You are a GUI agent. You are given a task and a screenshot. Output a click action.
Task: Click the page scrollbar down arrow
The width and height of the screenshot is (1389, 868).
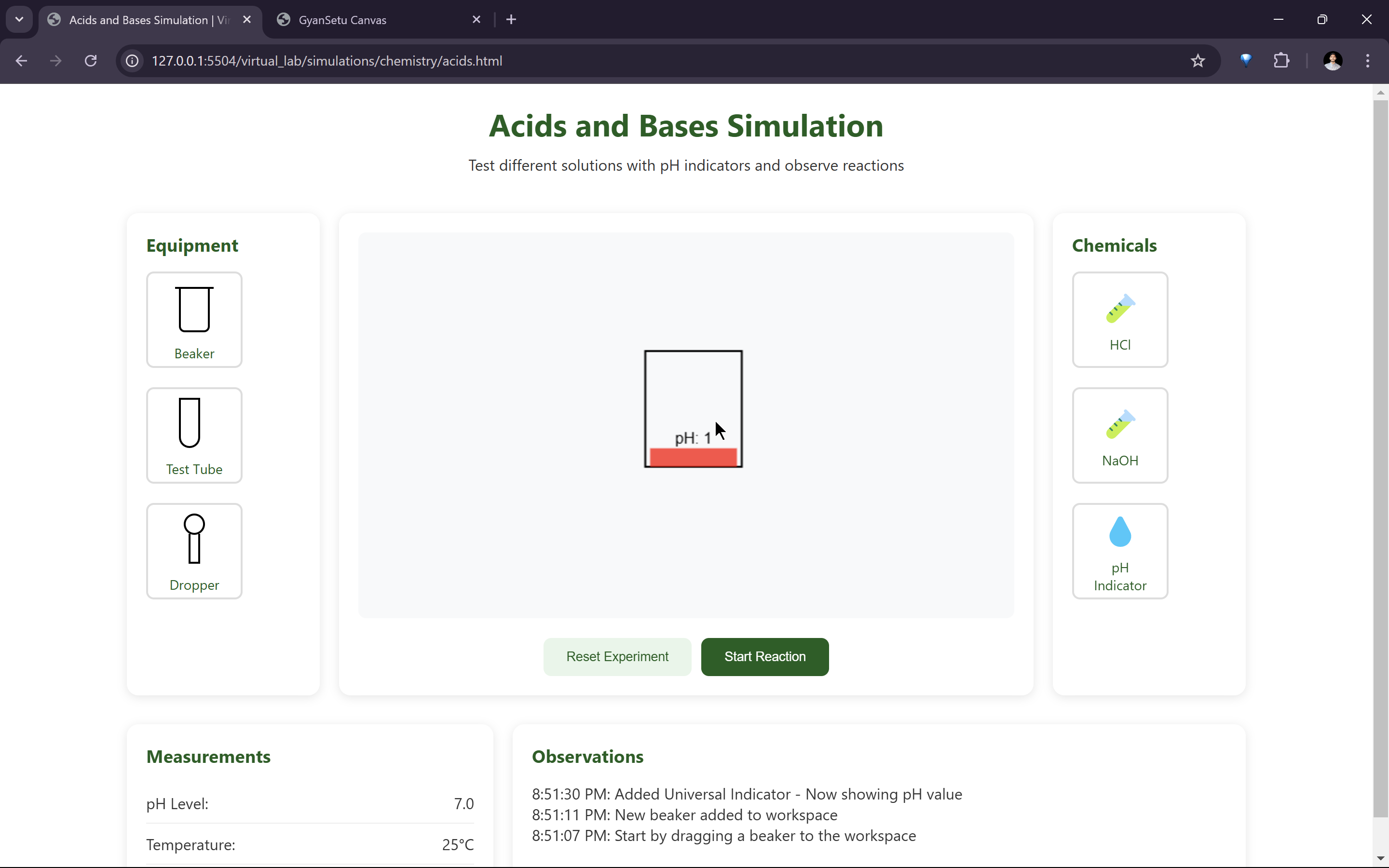(x=1380, y=858)
